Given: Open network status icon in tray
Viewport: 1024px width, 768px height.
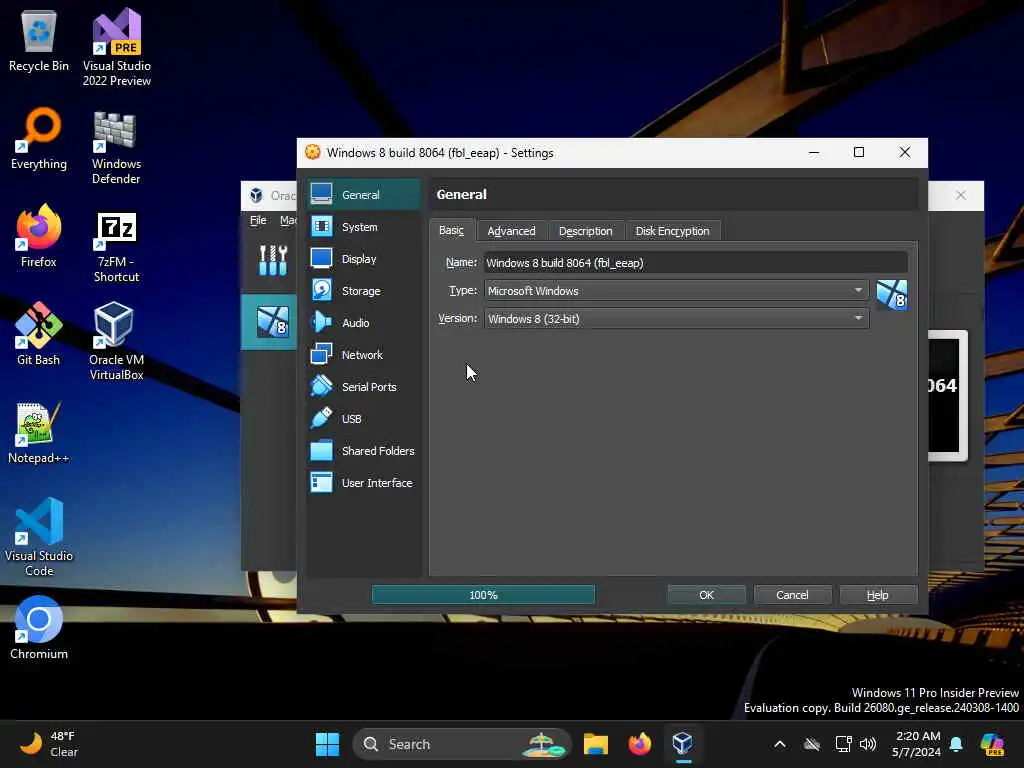Looking at the screenshot, I should [843, 744].
